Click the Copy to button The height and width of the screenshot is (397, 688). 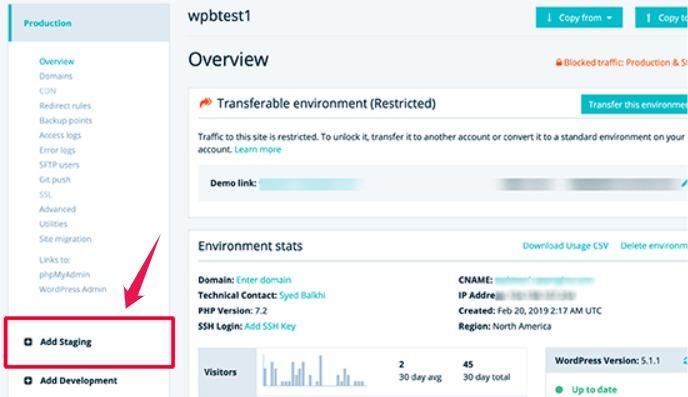point(662,18)
